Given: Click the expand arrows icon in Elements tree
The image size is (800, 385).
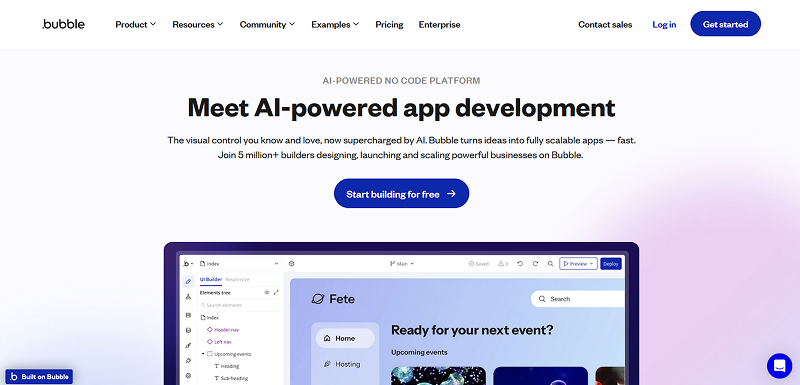Looking at the screenshot, I should tap(276, 293).
